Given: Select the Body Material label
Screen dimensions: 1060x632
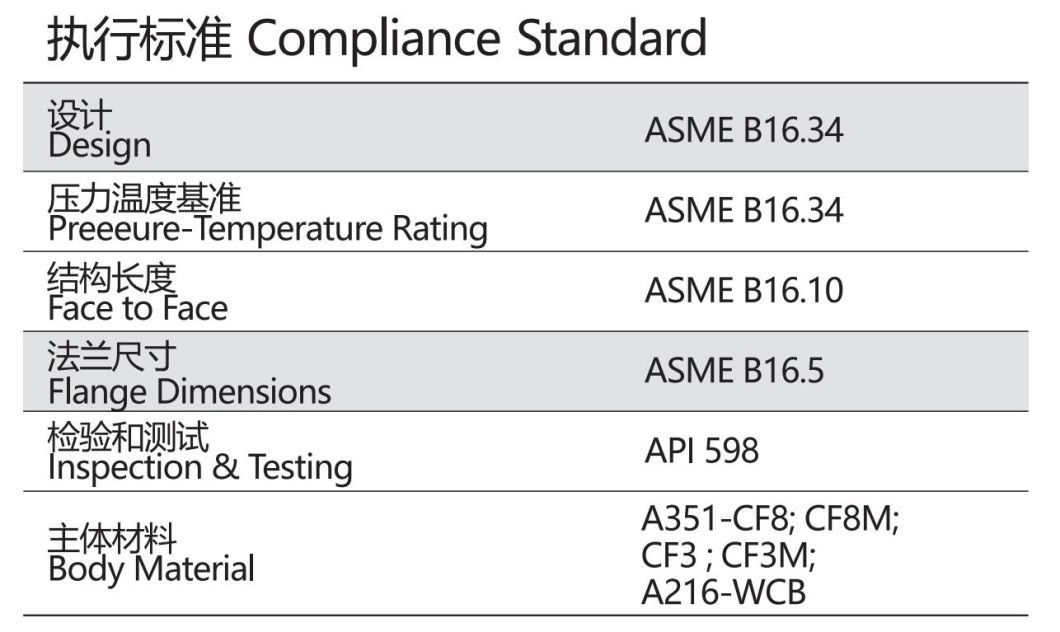Looking at the screenshot, I should pos(151,569).
